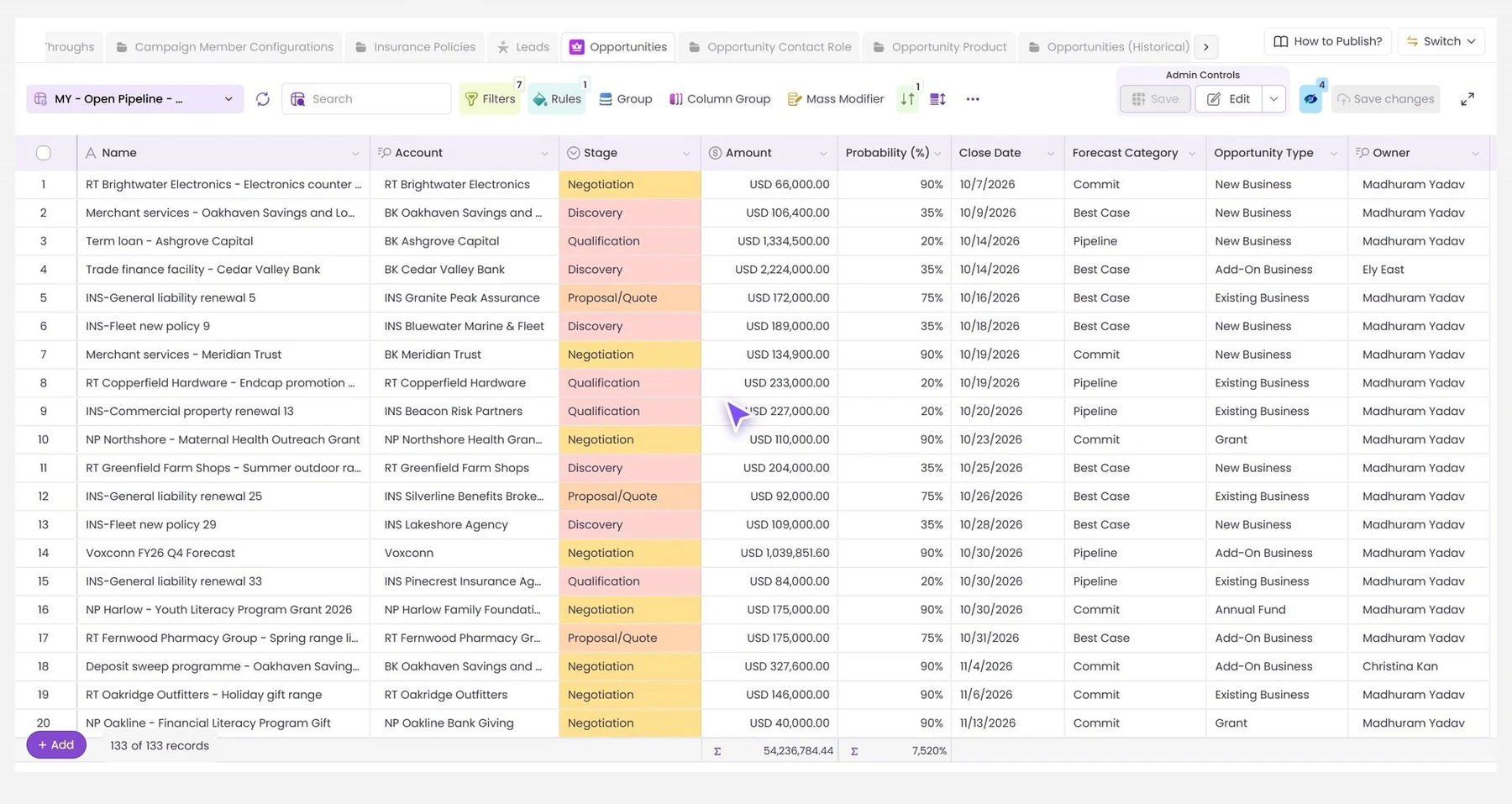Expand the Name column header chevron
The image size is (1512, 804).
[355, 154]
